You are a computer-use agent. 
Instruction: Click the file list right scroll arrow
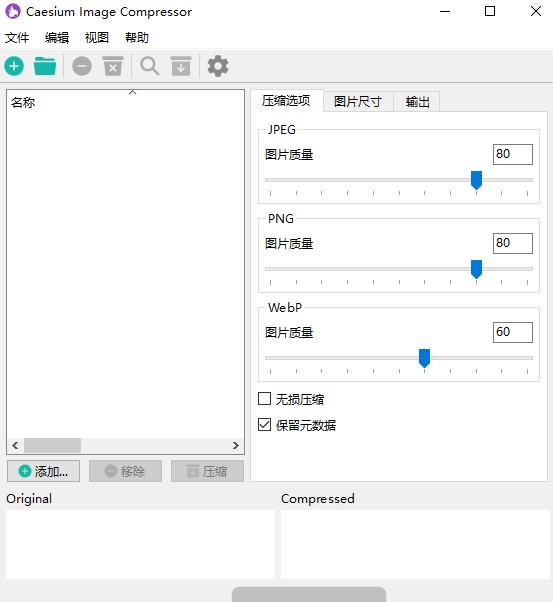coord(236,445)
